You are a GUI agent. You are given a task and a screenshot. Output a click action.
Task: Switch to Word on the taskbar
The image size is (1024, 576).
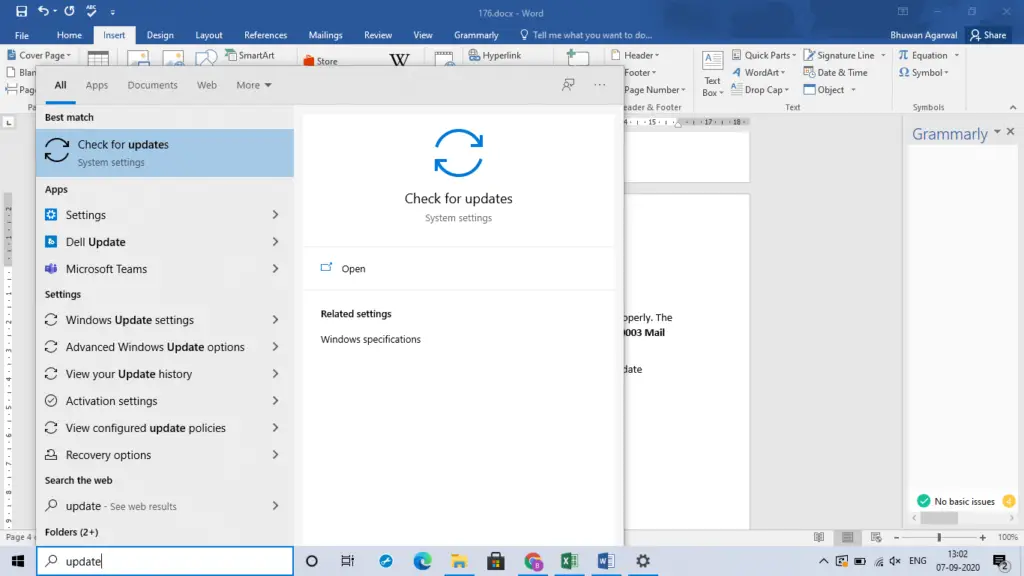click(x=605, y=561)
